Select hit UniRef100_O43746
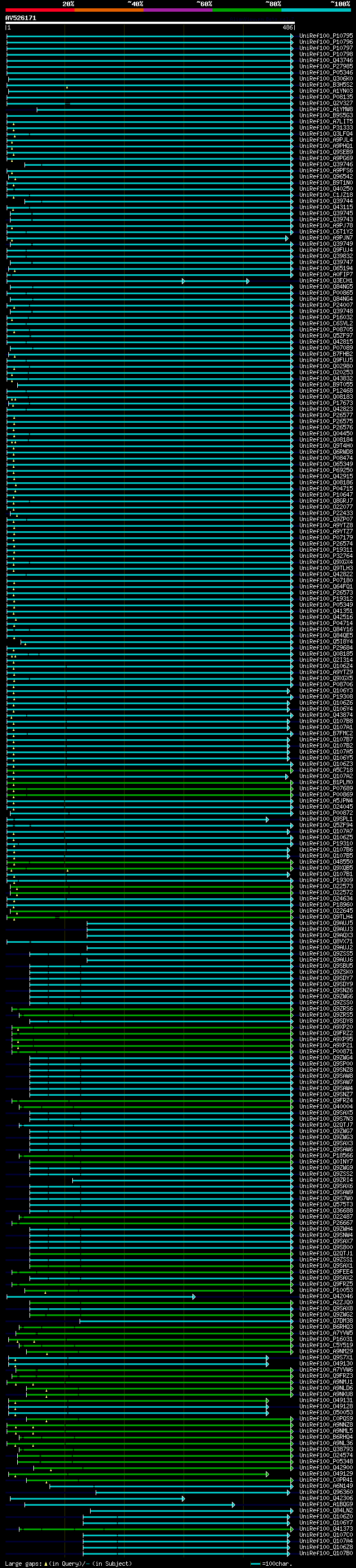 pyautogui.click(x=325, y=60)
